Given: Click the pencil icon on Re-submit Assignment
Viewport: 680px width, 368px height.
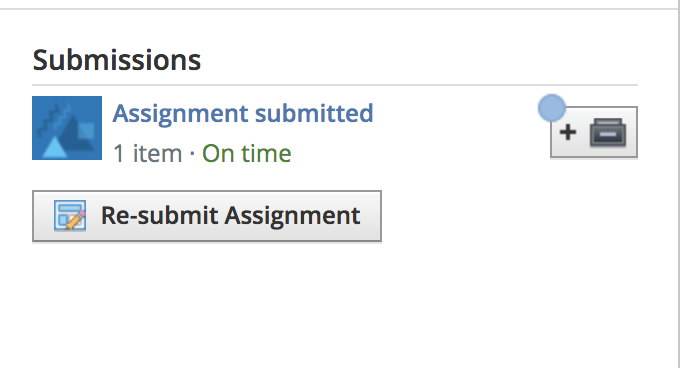Looking at the screenshot, I should [x=70, y=215].
